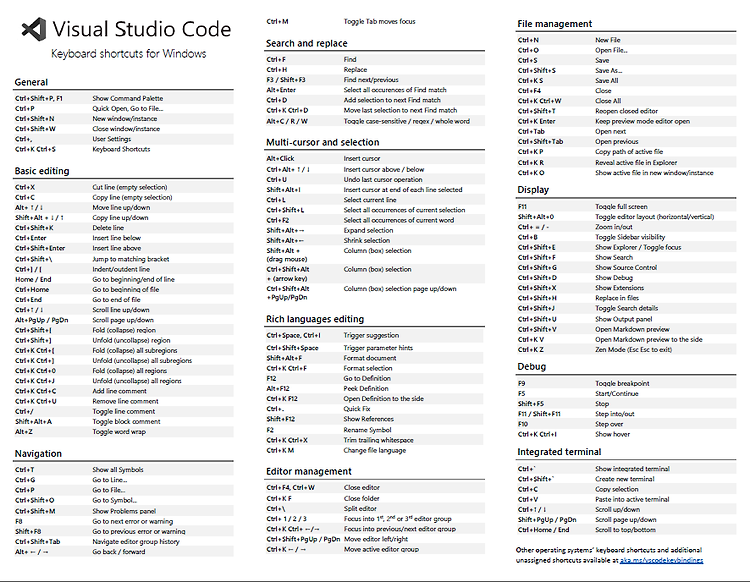Select 'Cut line (empty selection)' entry
This screenshot has width=750, height=582.
point(130,187)
